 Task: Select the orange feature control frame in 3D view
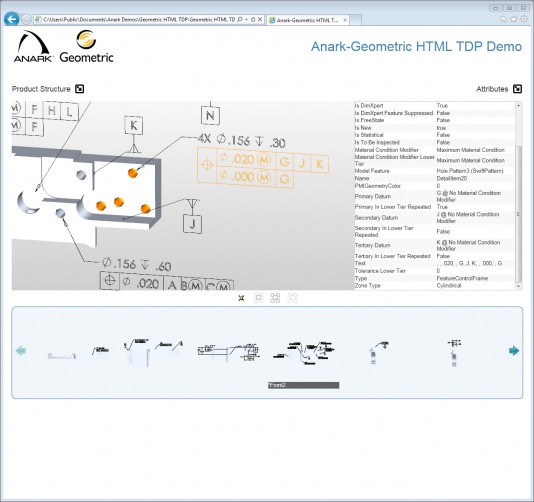pos(263,168)
